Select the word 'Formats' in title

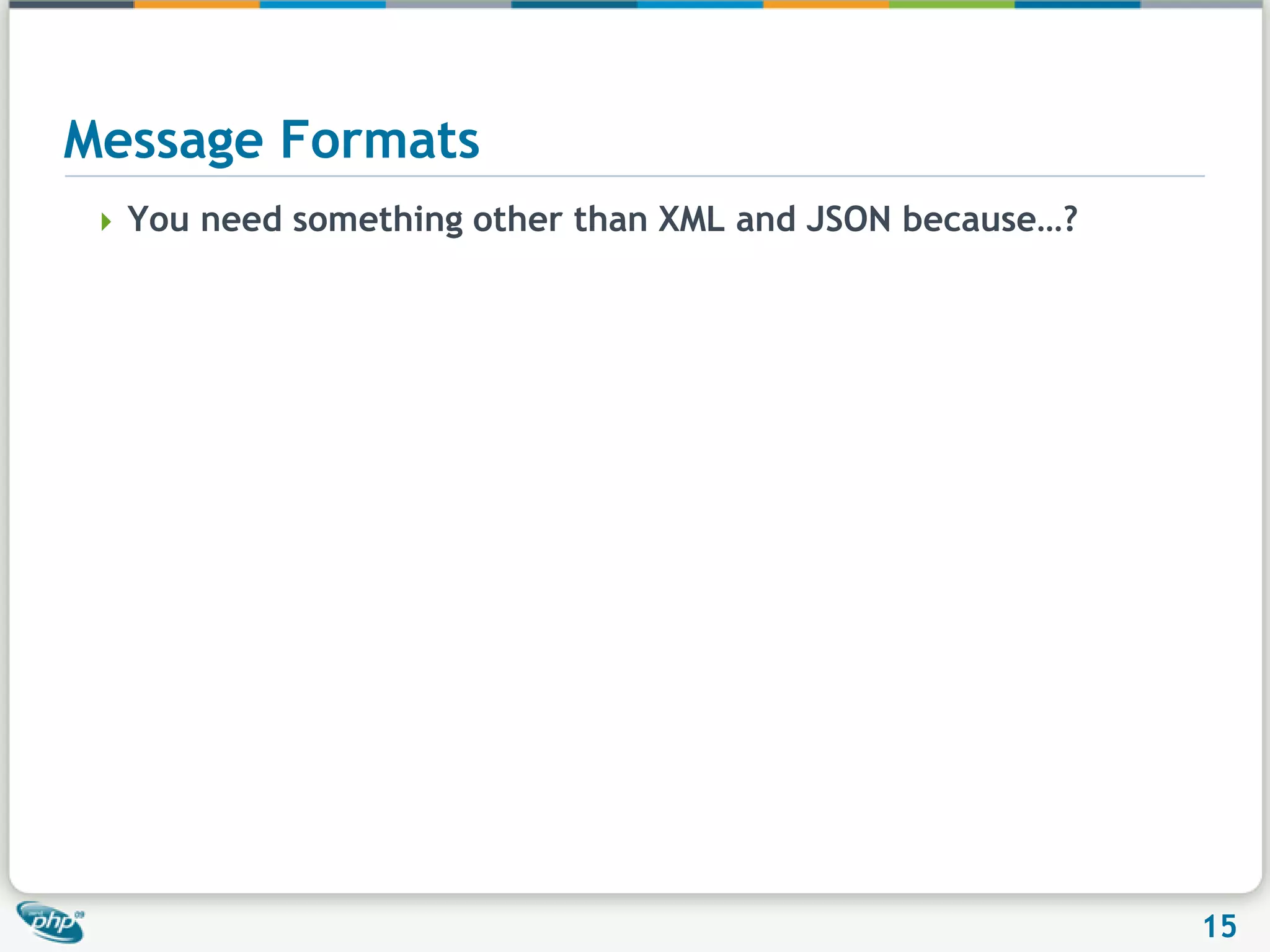point(380,140)
